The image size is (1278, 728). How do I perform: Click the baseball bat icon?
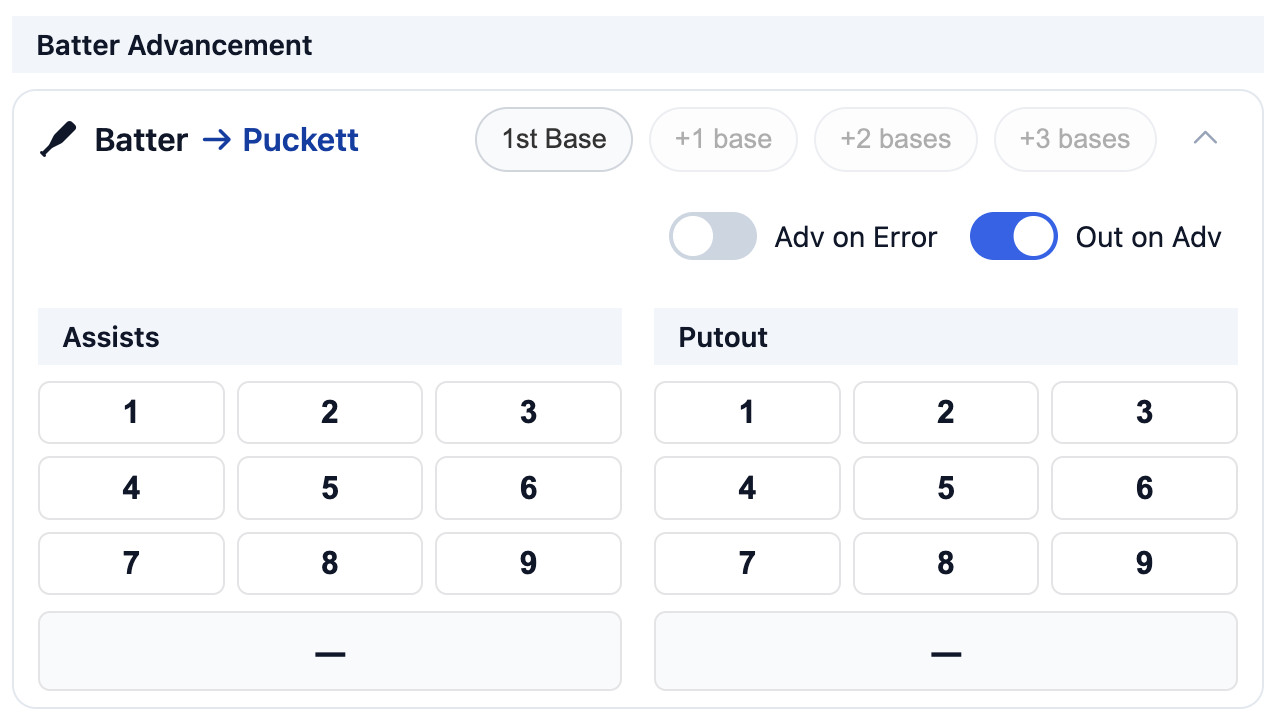(x=58, y=139)
